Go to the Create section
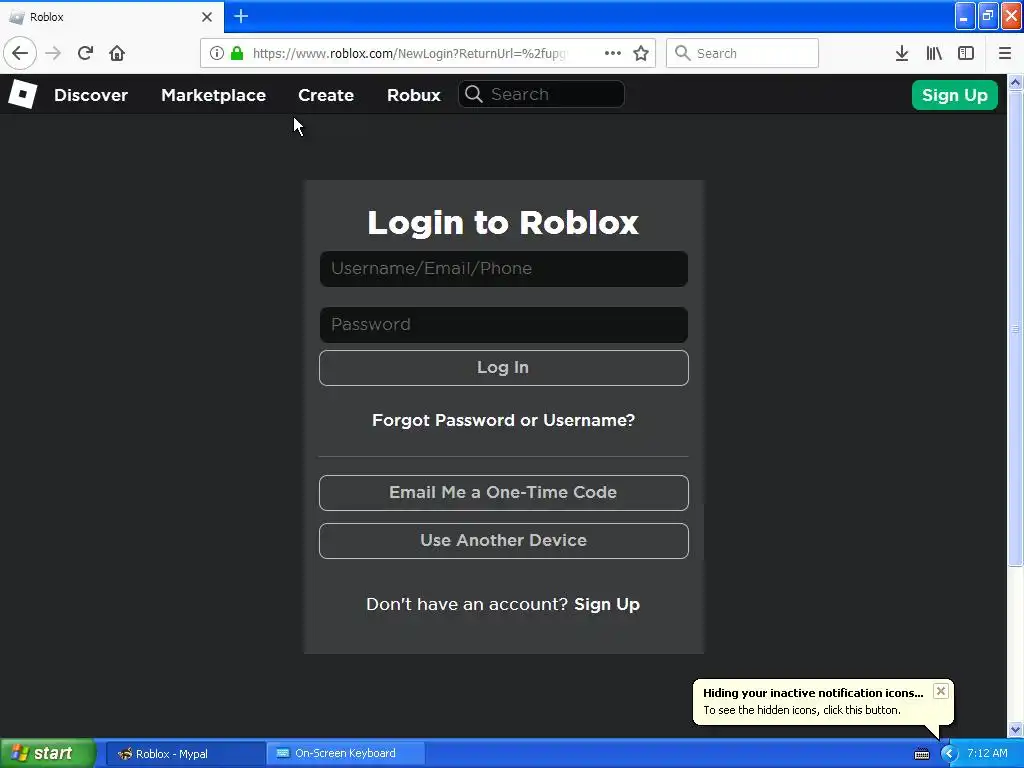Screen dimensions: 1024x768 (326, 95)
